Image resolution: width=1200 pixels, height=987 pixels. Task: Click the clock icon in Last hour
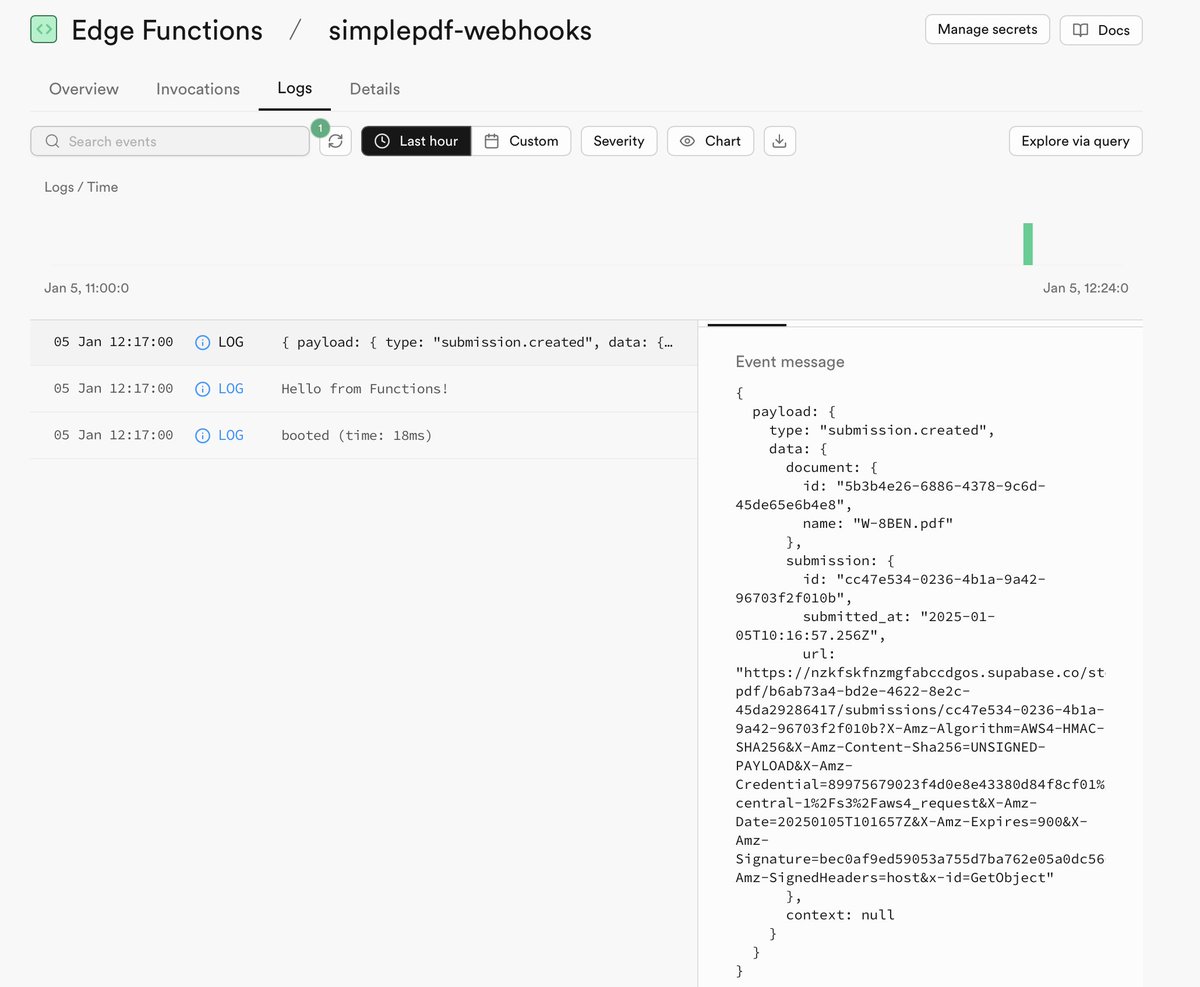click(382, 141)
